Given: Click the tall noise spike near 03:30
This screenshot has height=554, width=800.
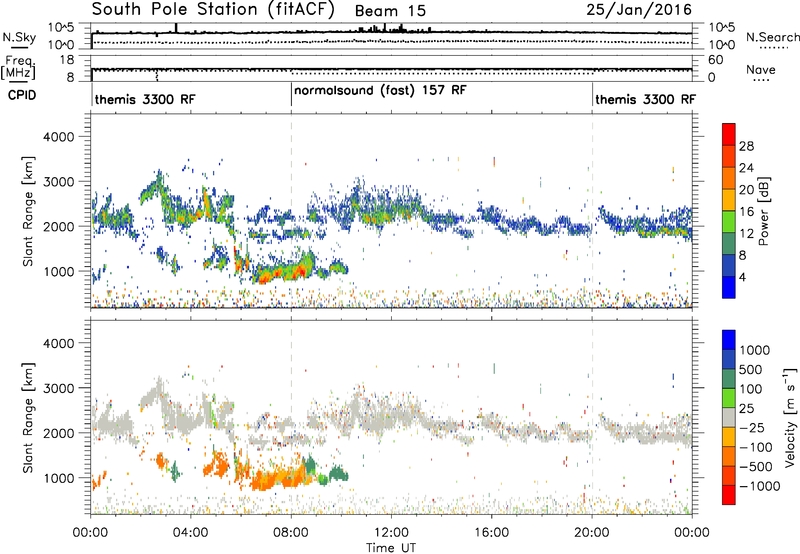Looking at the screenshot, I should (177, 28).
